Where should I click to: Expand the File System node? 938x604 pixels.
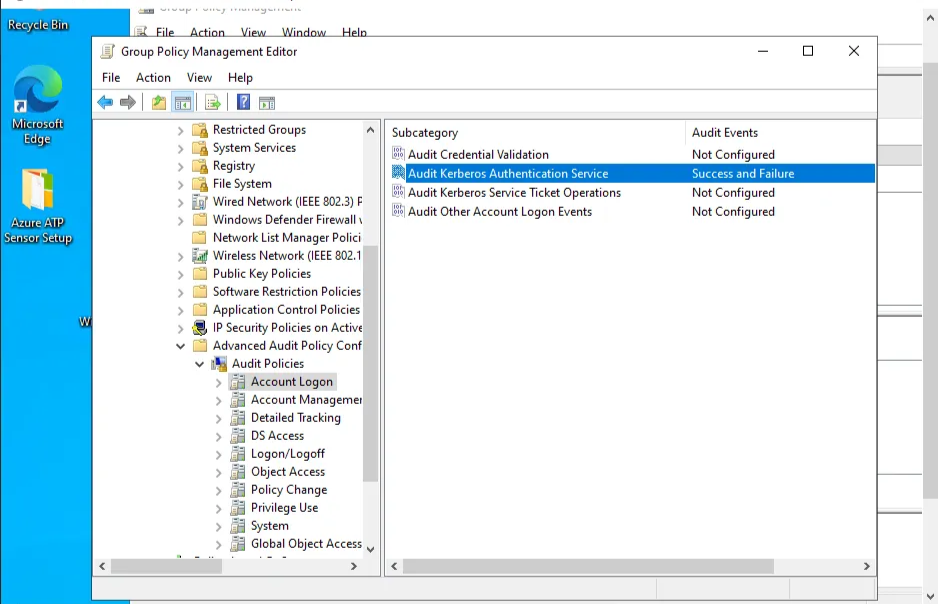click(181, 184)
